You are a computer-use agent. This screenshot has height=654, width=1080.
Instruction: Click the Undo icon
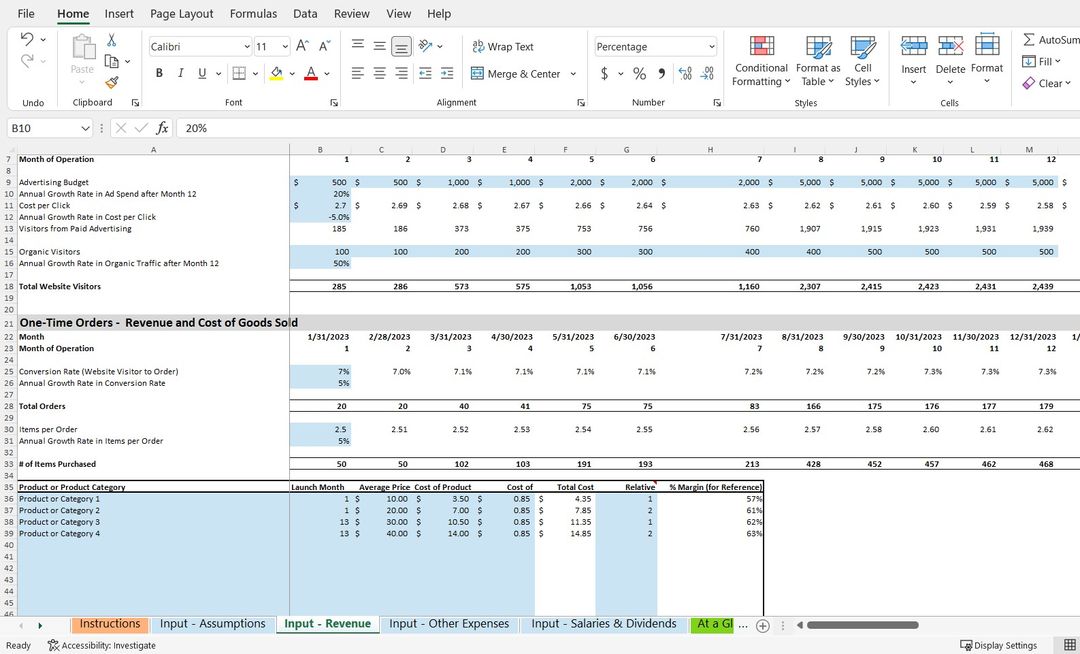[27, 38]
